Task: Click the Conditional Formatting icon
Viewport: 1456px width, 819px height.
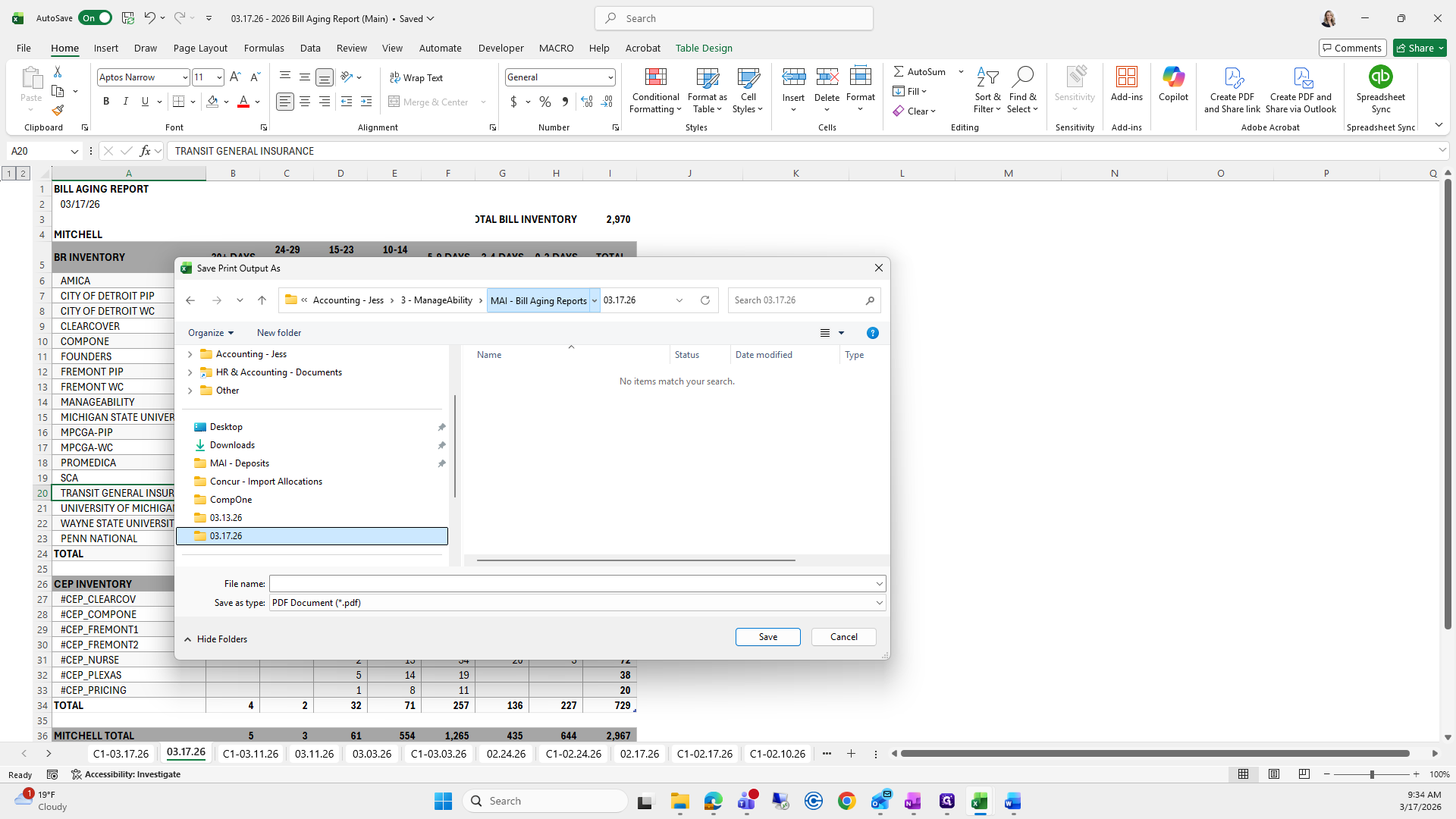Action: [655, 77]
